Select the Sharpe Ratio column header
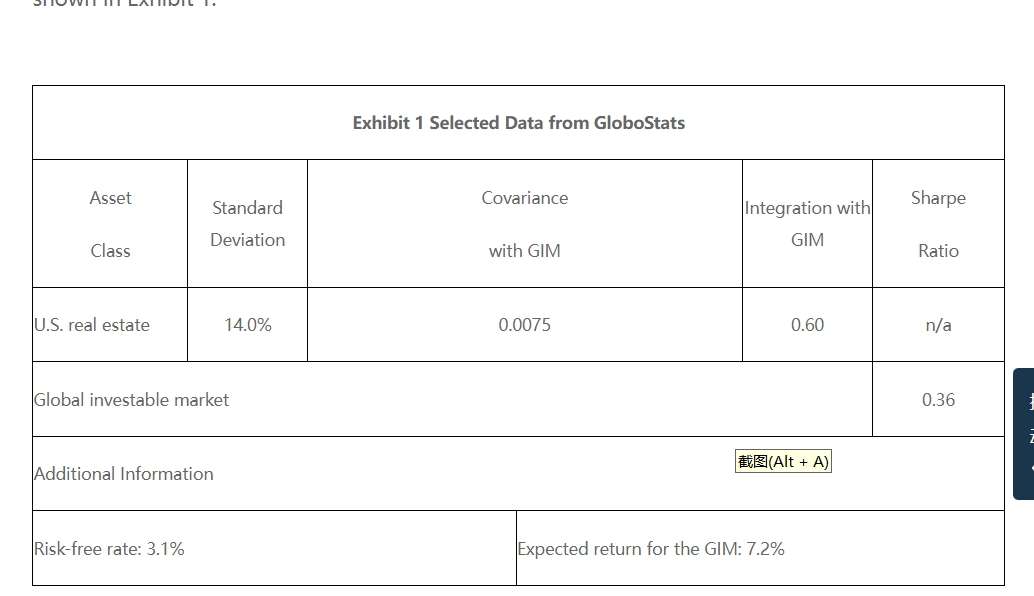This screenshot has width=1034, height=596. coord(938,224)
